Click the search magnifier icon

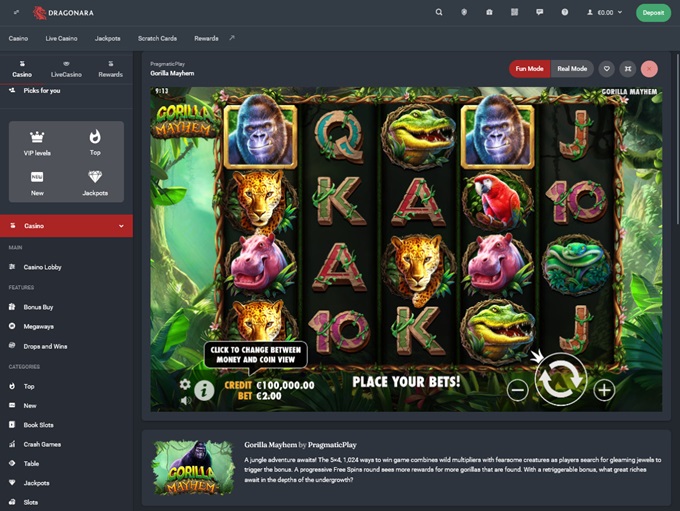click(x=439, y=13)
